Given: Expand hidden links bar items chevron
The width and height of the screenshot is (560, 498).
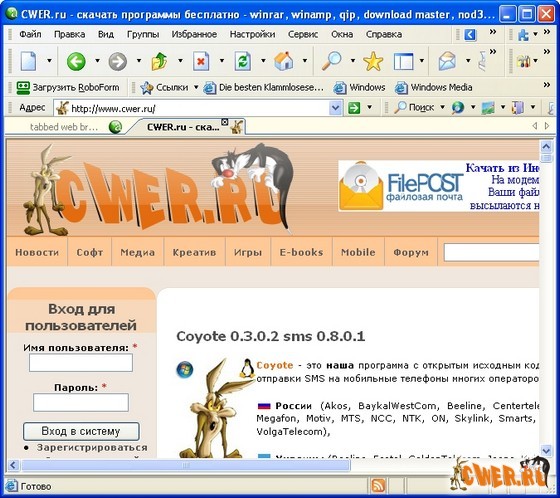Looking at the screenshot, I should click(x=546, y=85).
